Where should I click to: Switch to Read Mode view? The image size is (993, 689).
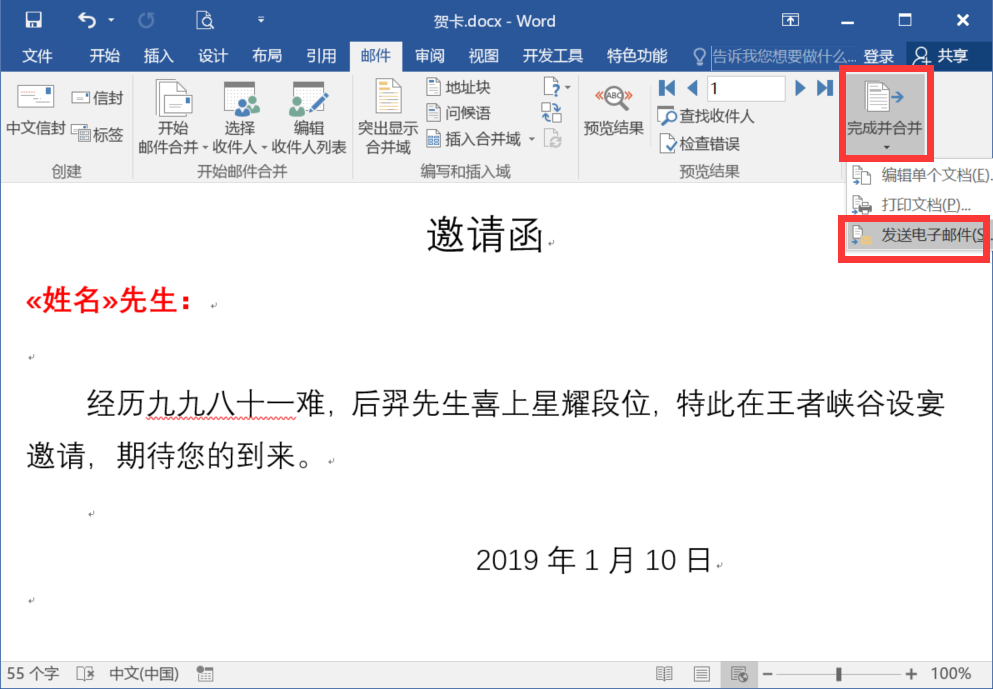[x=664, y=673]
